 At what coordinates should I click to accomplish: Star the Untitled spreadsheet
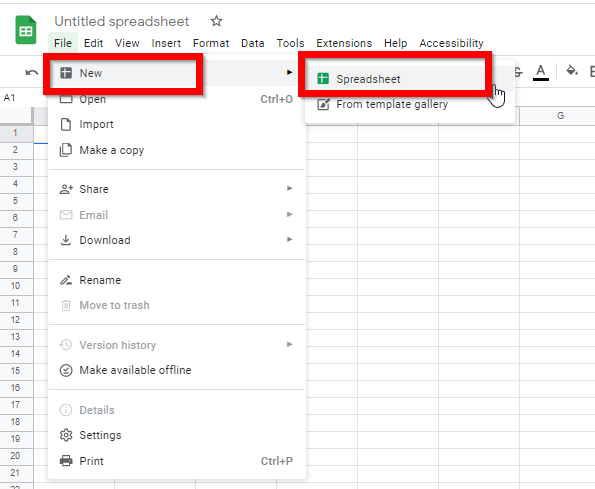click(x=216, y=21)
